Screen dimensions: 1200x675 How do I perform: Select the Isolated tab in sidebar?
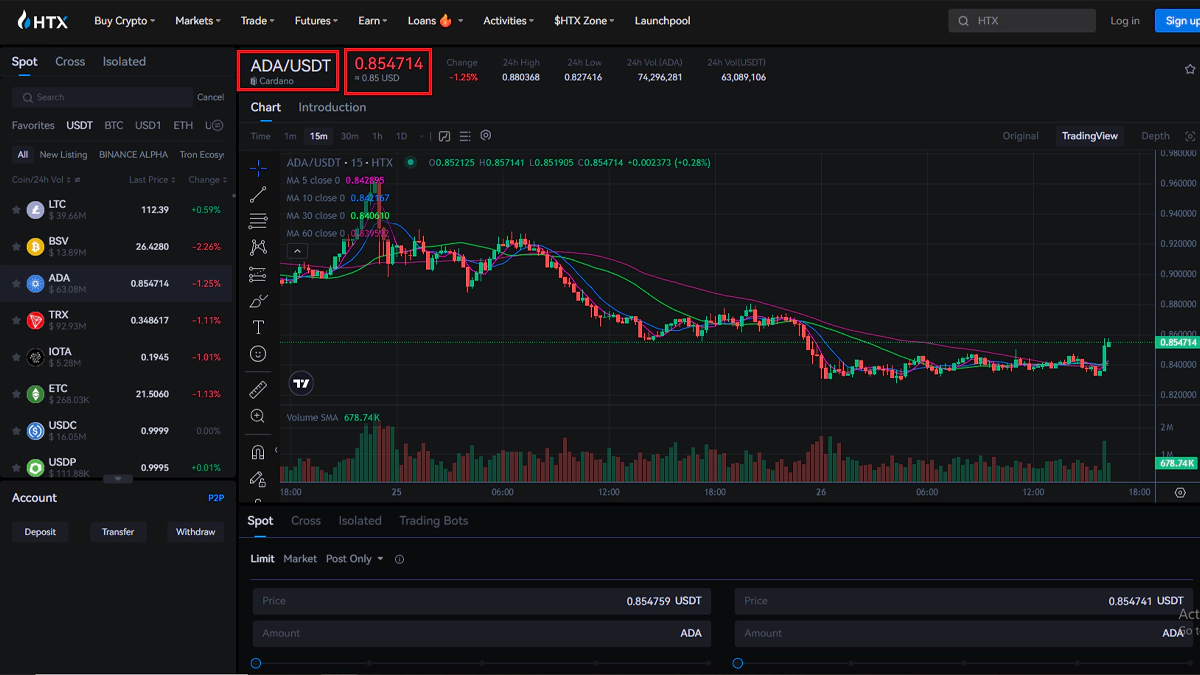click(124, 61)
